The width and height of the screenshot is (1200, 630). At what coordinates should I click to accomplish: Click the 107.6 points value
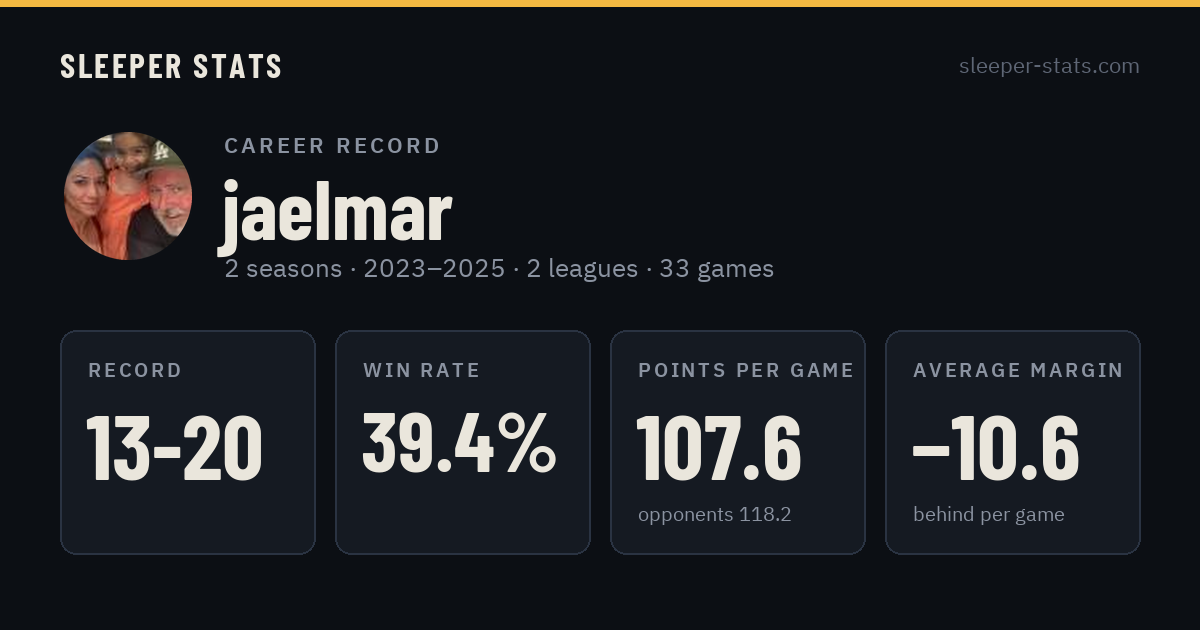[719, 448]
